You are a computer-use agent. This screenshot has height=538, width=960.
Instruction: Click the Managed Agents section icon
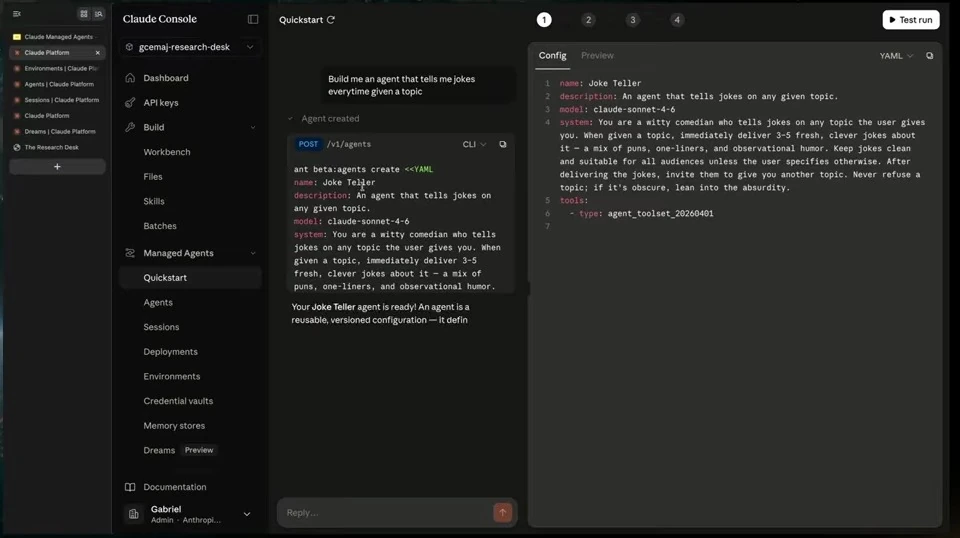pyautogui.click(x=130, y=253)
